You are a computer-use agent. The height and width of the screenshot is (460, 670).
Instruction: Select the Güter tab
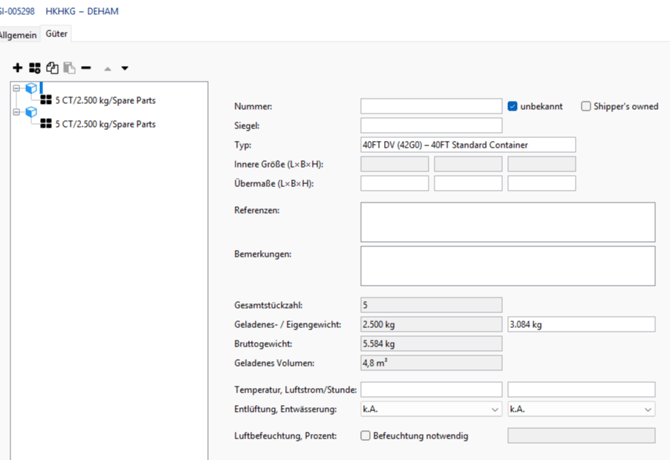(x=56, y=34)
